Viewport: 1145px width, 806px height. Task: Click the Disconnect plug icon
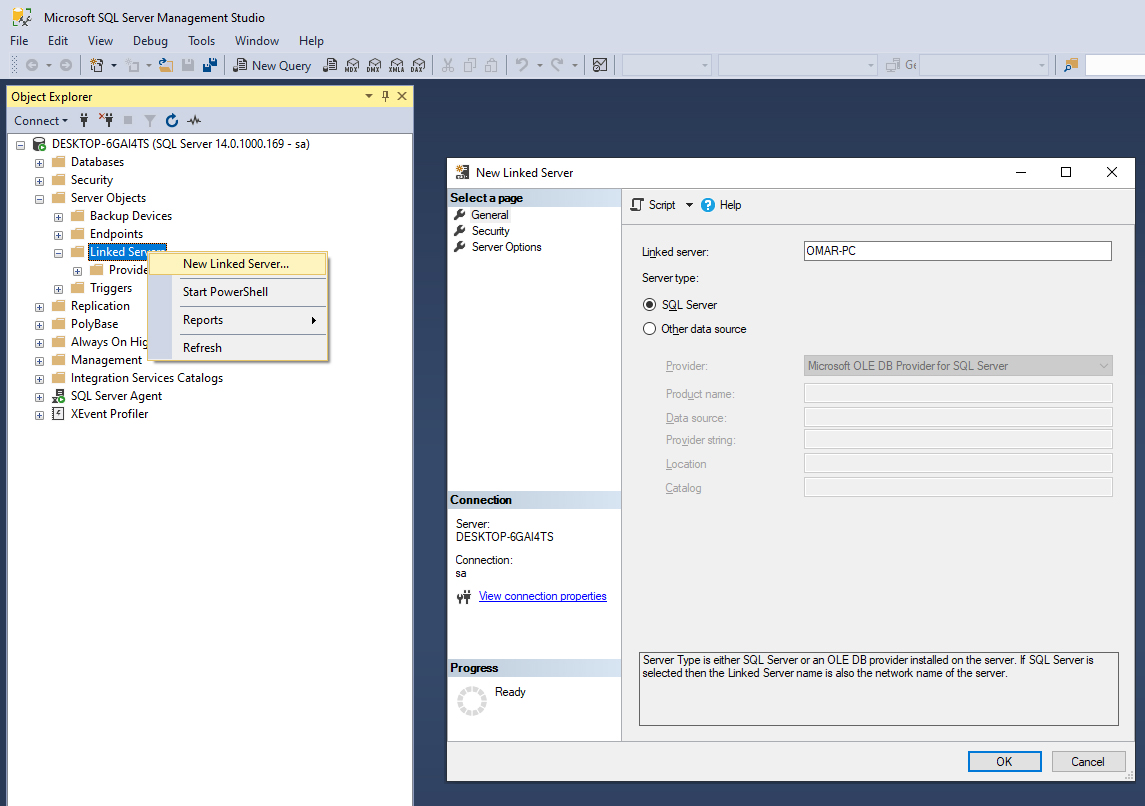106,120
